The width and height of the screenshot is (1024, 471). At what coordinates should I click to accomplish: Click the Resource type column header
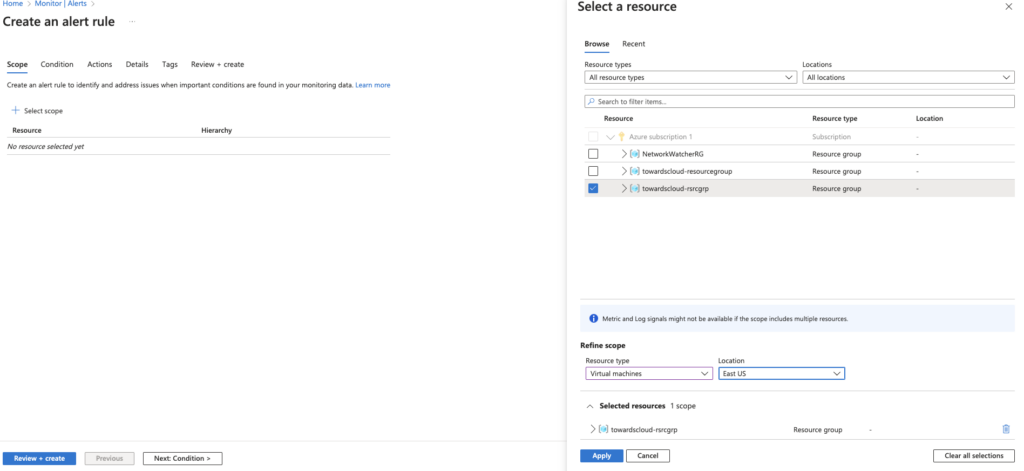tap(835, 119)
